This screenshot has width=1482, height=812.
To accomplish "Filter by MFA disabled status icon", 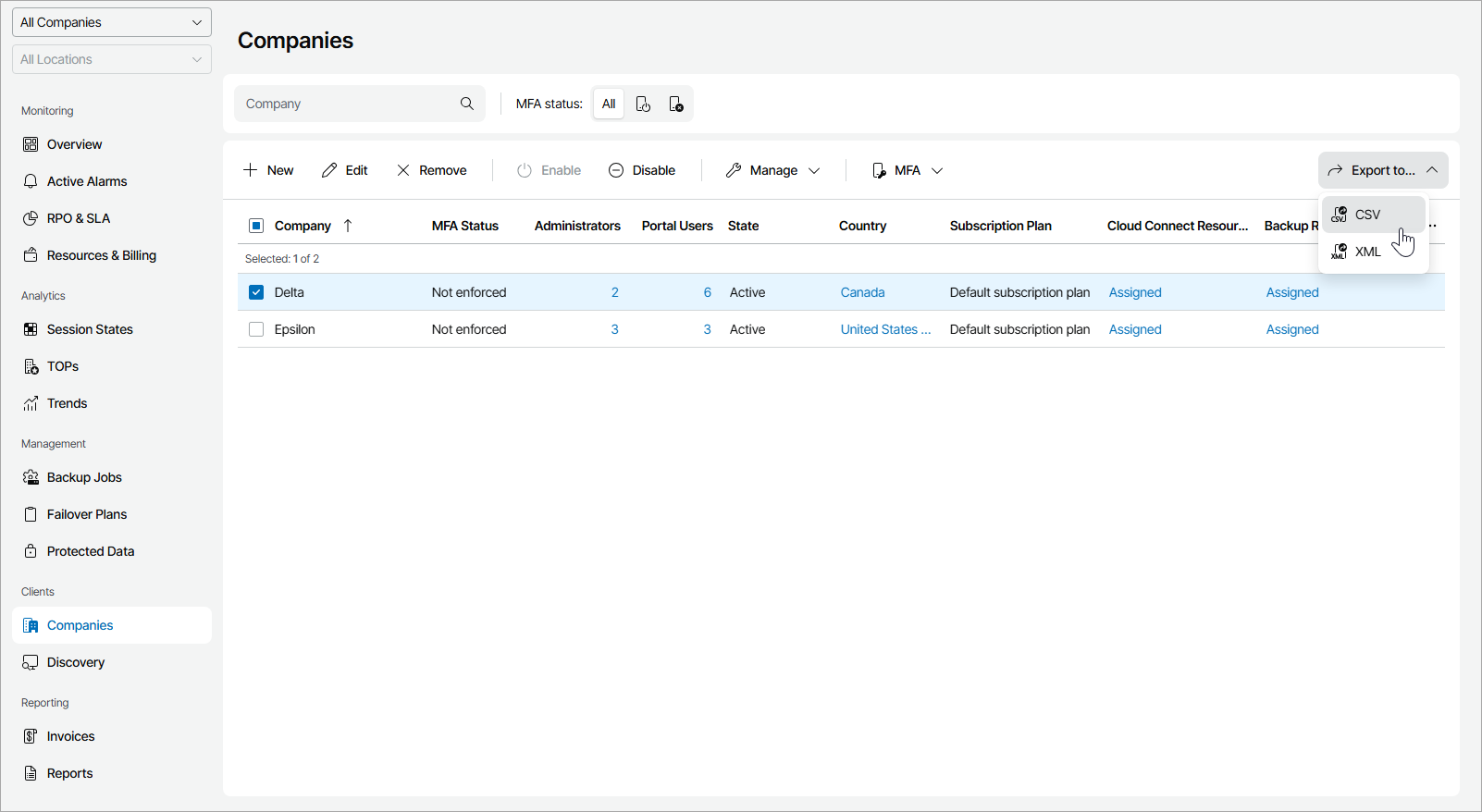I will tap(676, 104).
